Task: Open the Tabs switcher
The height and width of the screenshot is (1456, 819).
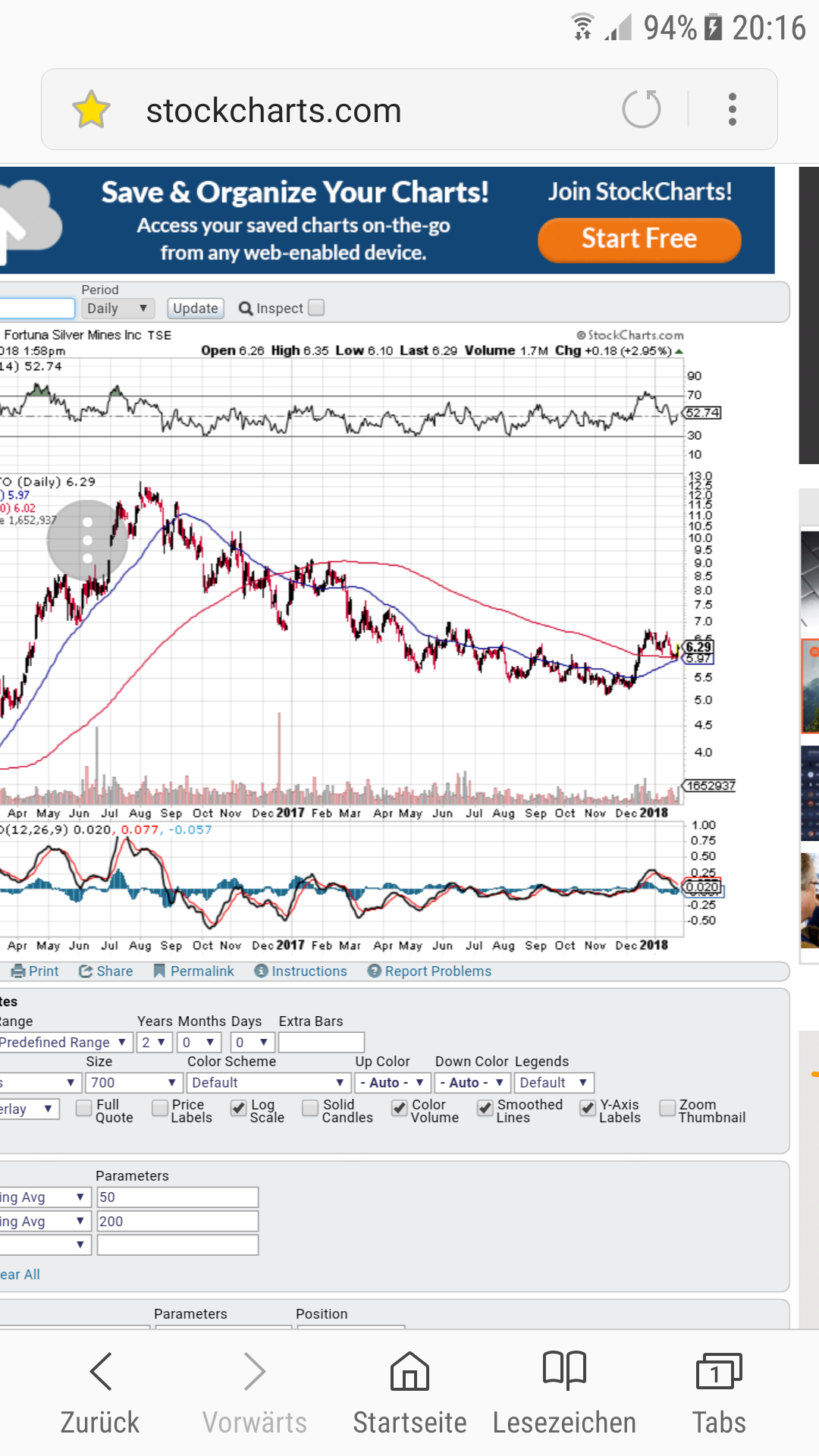Action: click(718, 1371)
